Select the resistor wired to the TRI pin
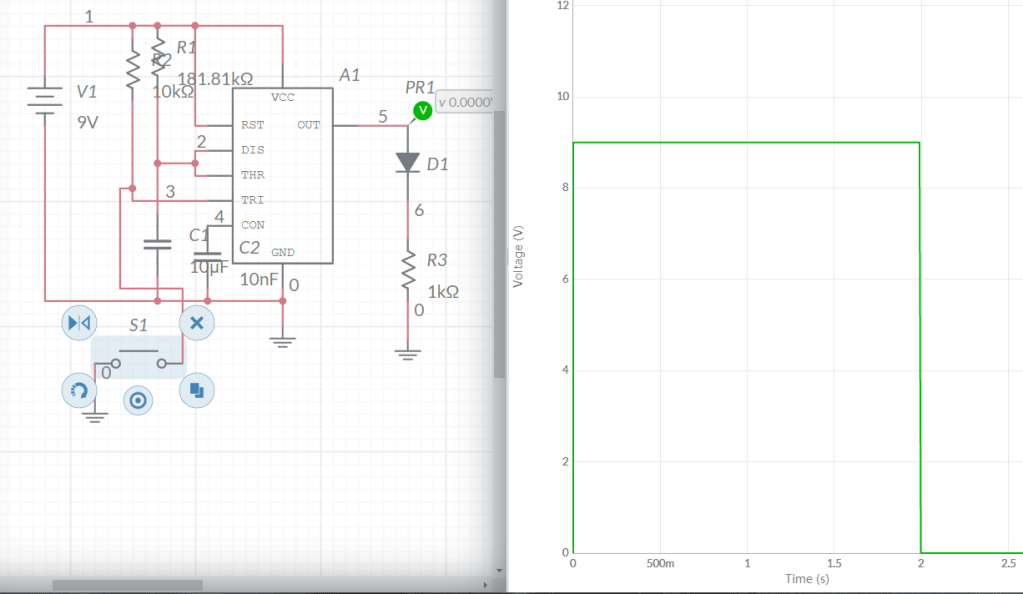Viewport: 1023px width, 594px height. pos(132,69)
